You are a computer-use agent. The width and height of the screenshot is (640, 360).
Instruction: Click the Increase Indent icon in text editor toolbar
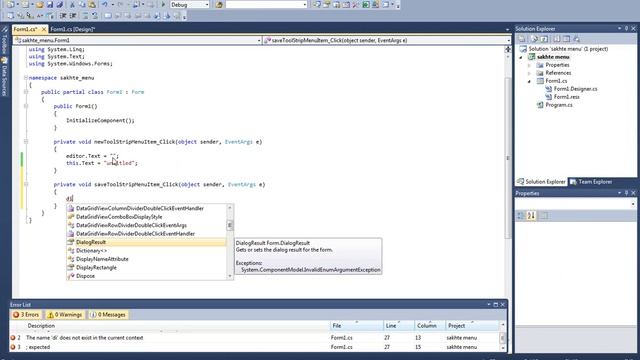[73, 16]
